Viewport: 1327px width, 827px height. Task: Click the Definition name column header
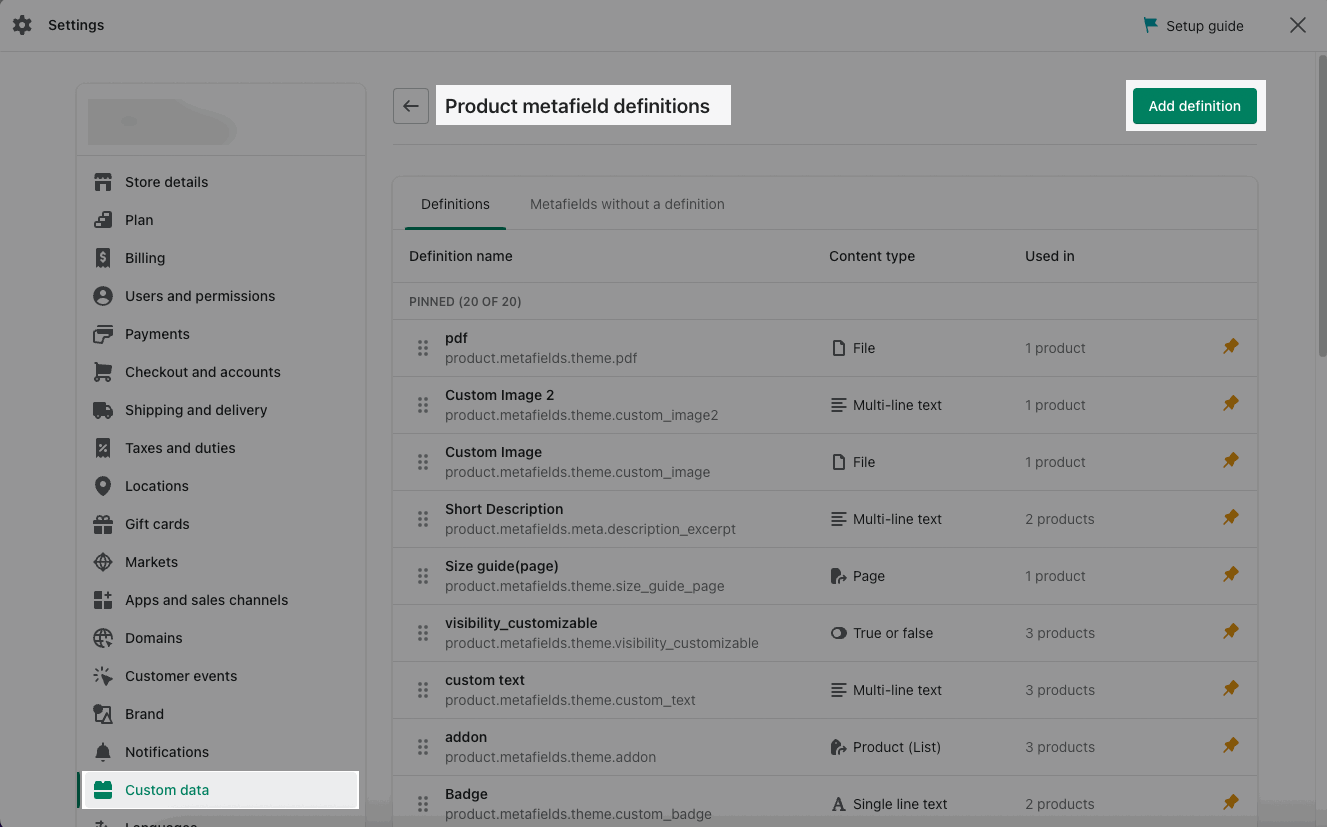(x=461, y=256)
